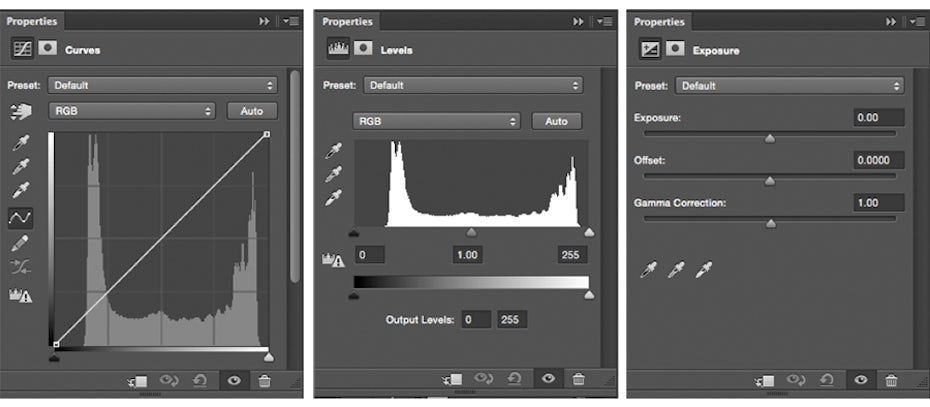Clip to layer icon in Levels panel
The image size is (930, 407).
pos(452,379)
